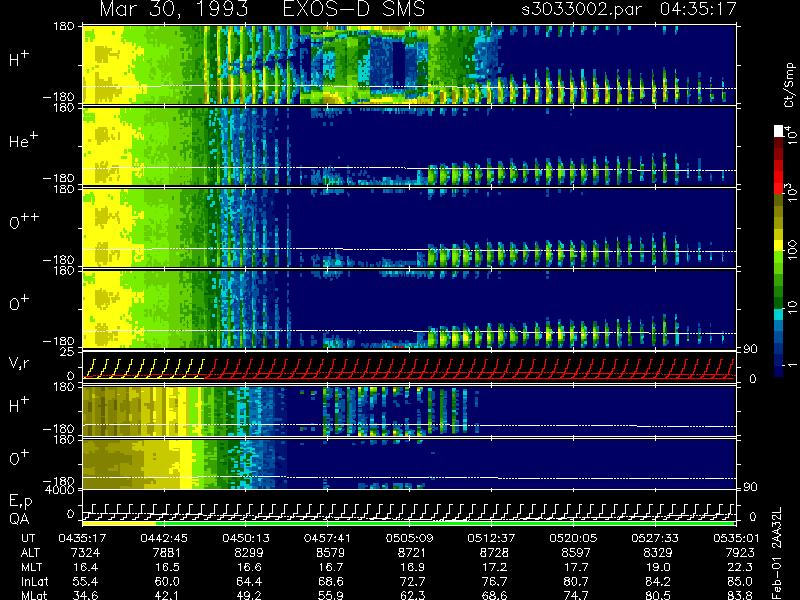The height and width of the screenshot is (600, 800).
Task: Select MLT value '22.3'
Action: coord(740,567)
